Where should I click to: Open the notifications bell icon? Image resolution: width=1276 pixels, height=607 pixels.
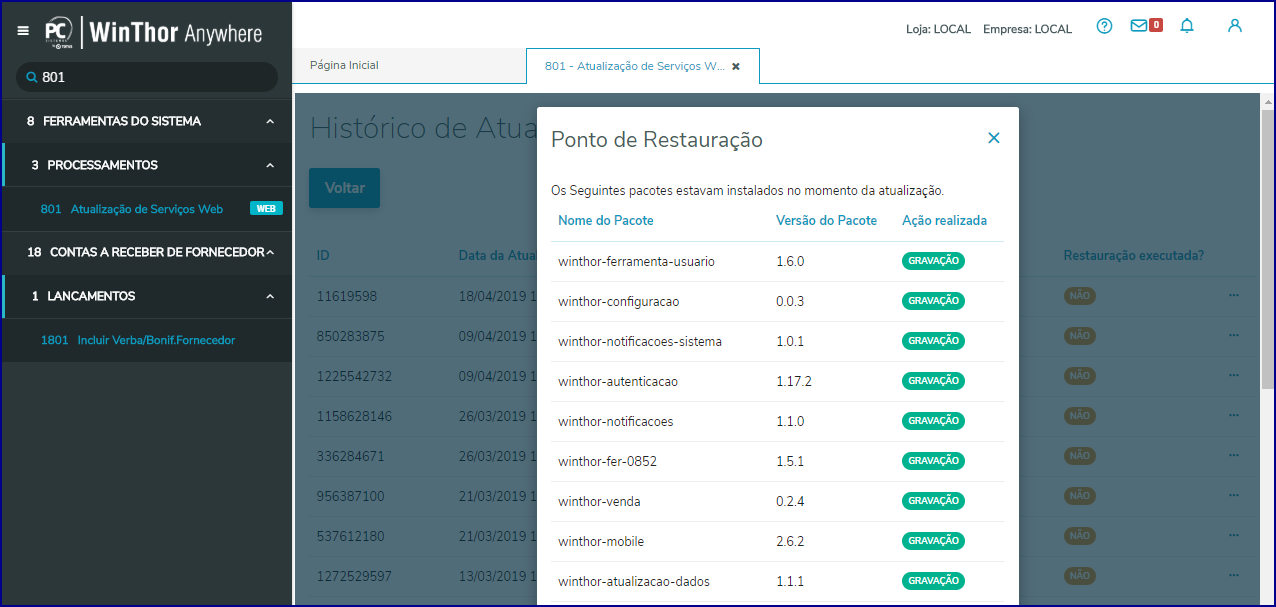1187,27
